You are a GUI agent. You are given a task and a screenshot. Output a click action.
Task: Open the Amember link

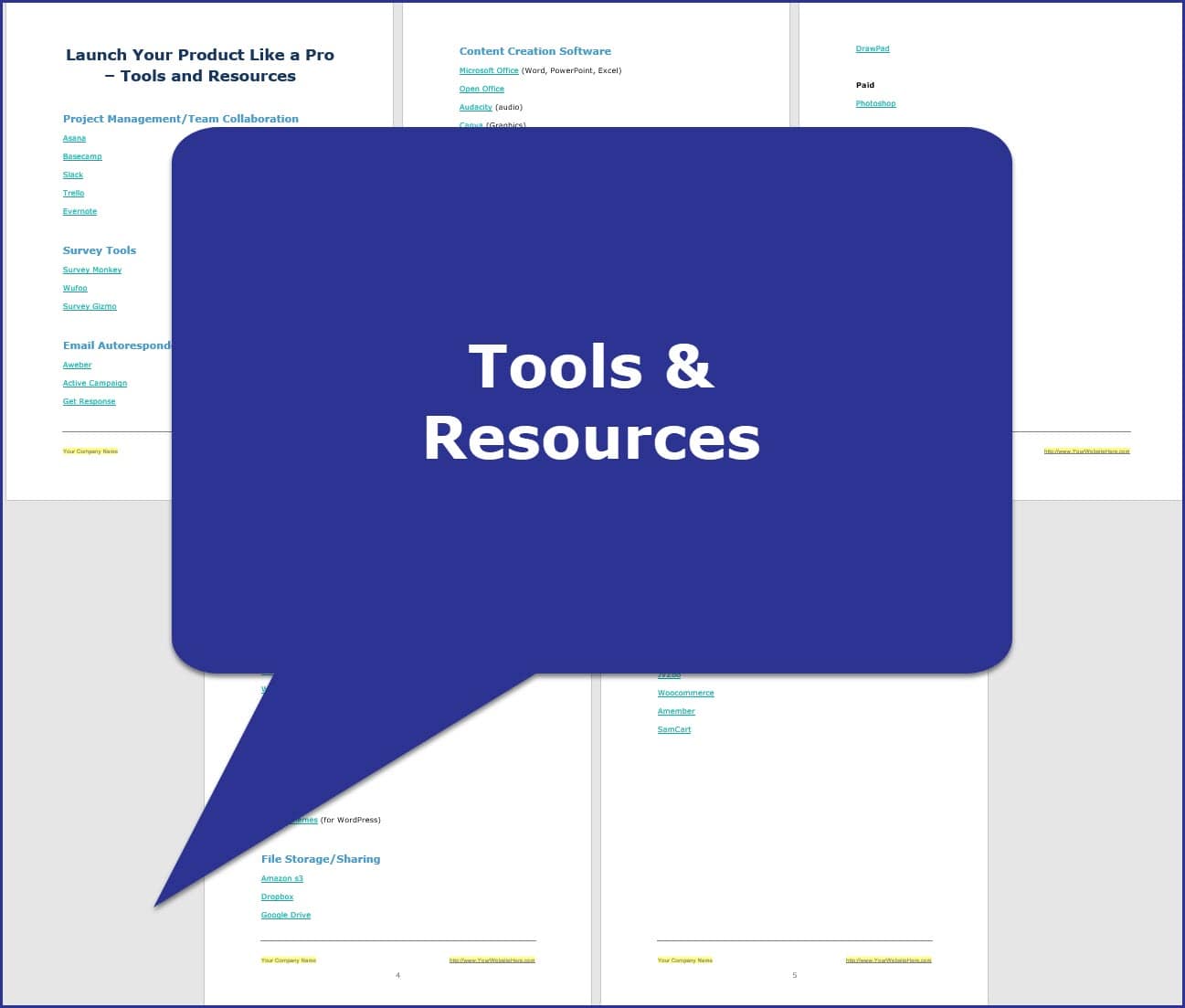point(676,711)
